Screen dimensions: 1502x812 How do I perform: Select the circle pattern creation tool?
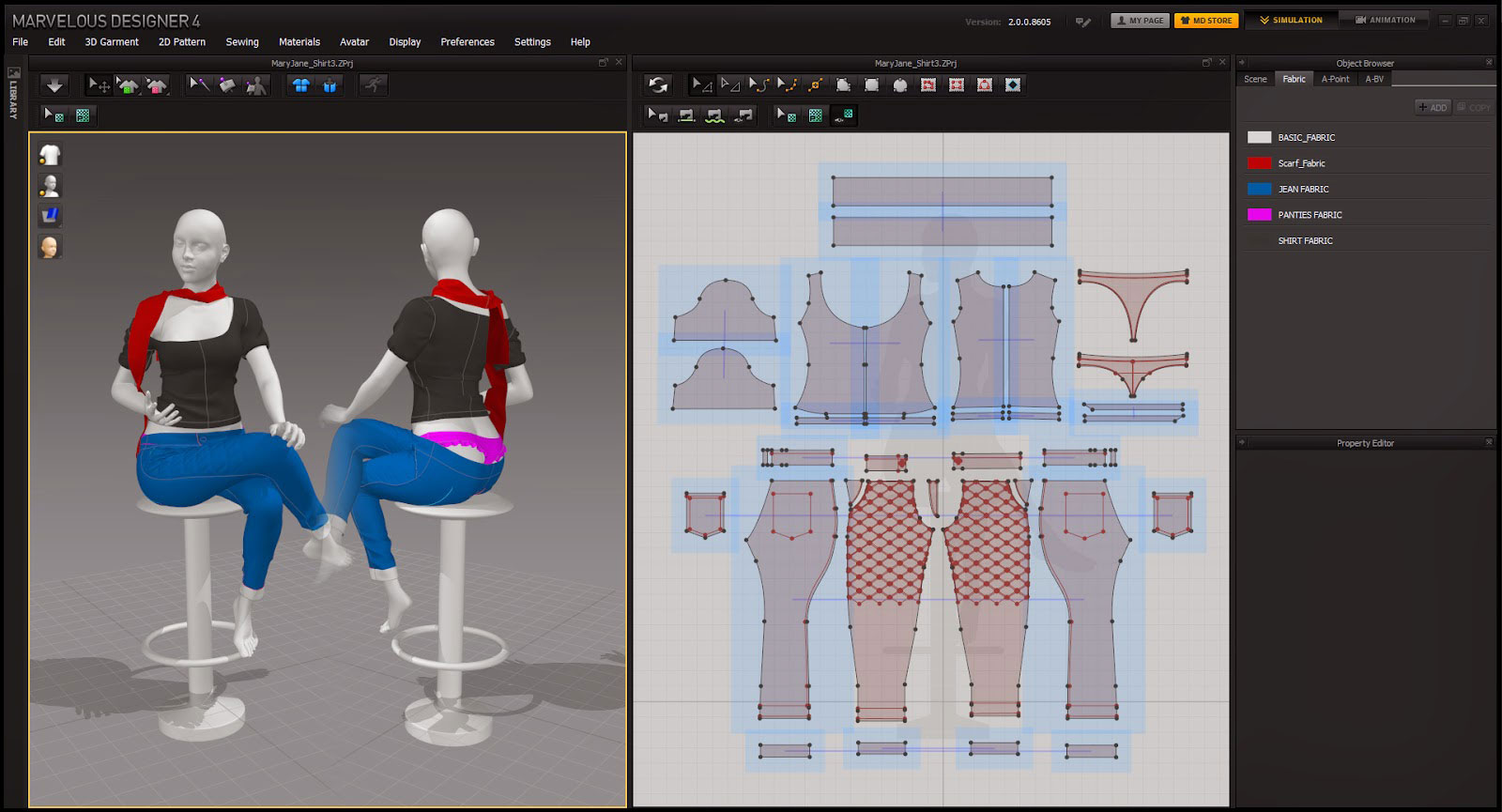pyautogui.click(x=899, y=85)
